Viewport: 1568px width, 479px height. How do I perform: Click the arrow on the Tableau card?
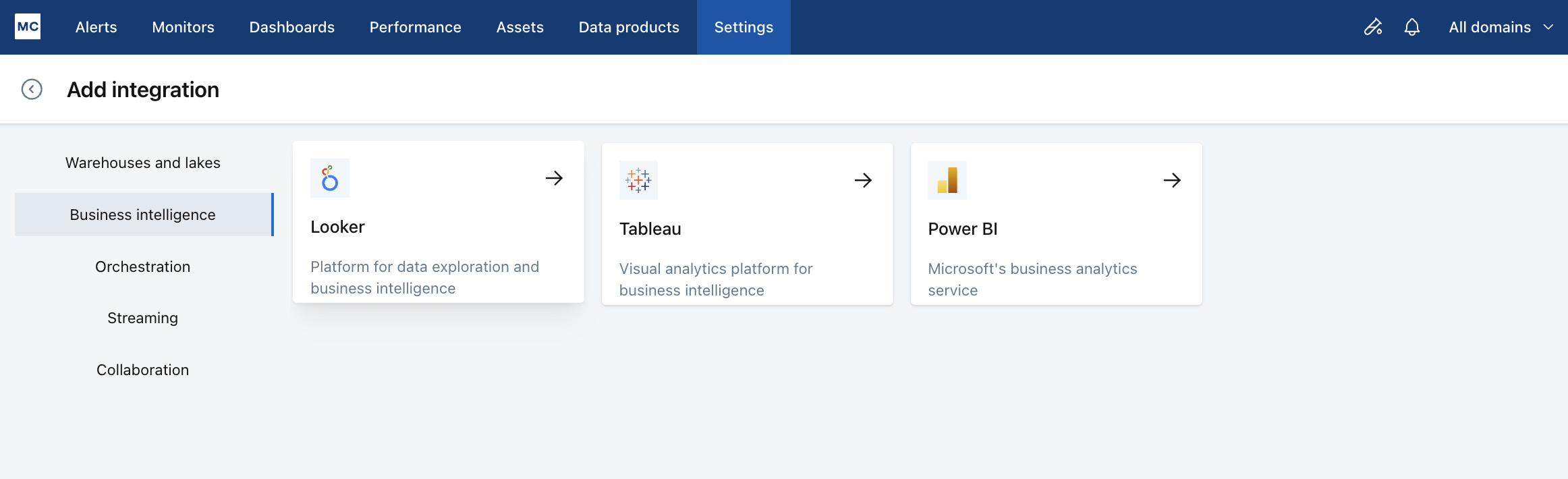pos(863,180)
